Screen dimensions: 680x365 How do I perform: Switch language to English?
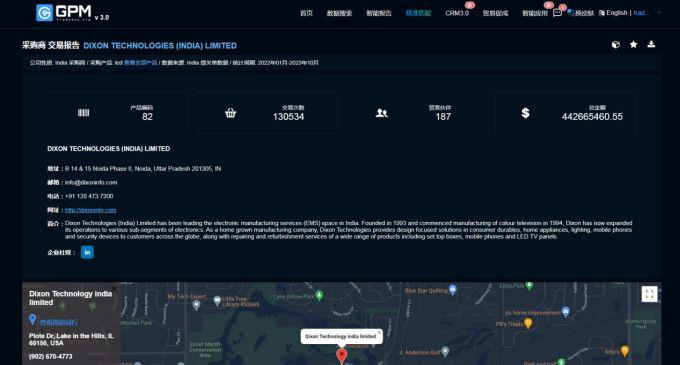(x=613, y=13)
